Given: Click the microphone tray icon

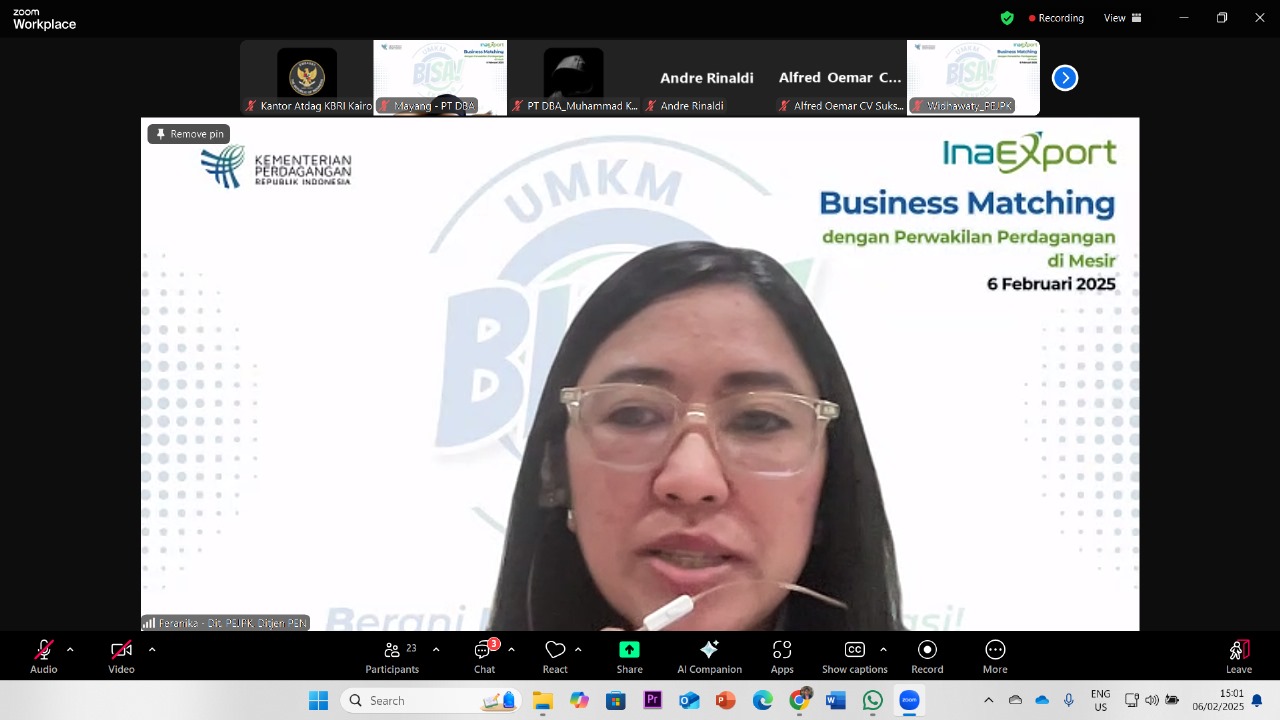Looking at the screenshot, I should pos(1069,700).
